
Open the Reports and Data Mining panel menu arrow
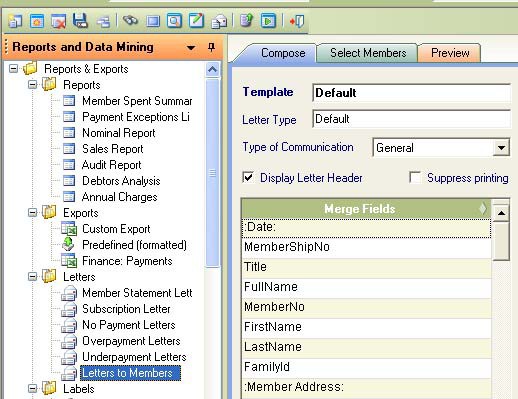pyautogui.click(x=191, y=48)
